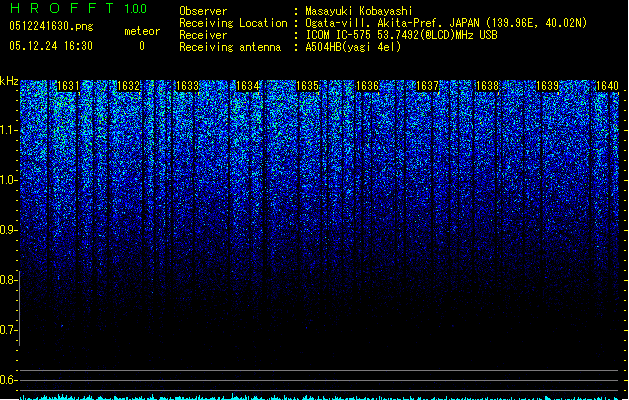Click the 1.1 frequency axis label
Screen dimensions: 629x400
(x=8, y=130)
